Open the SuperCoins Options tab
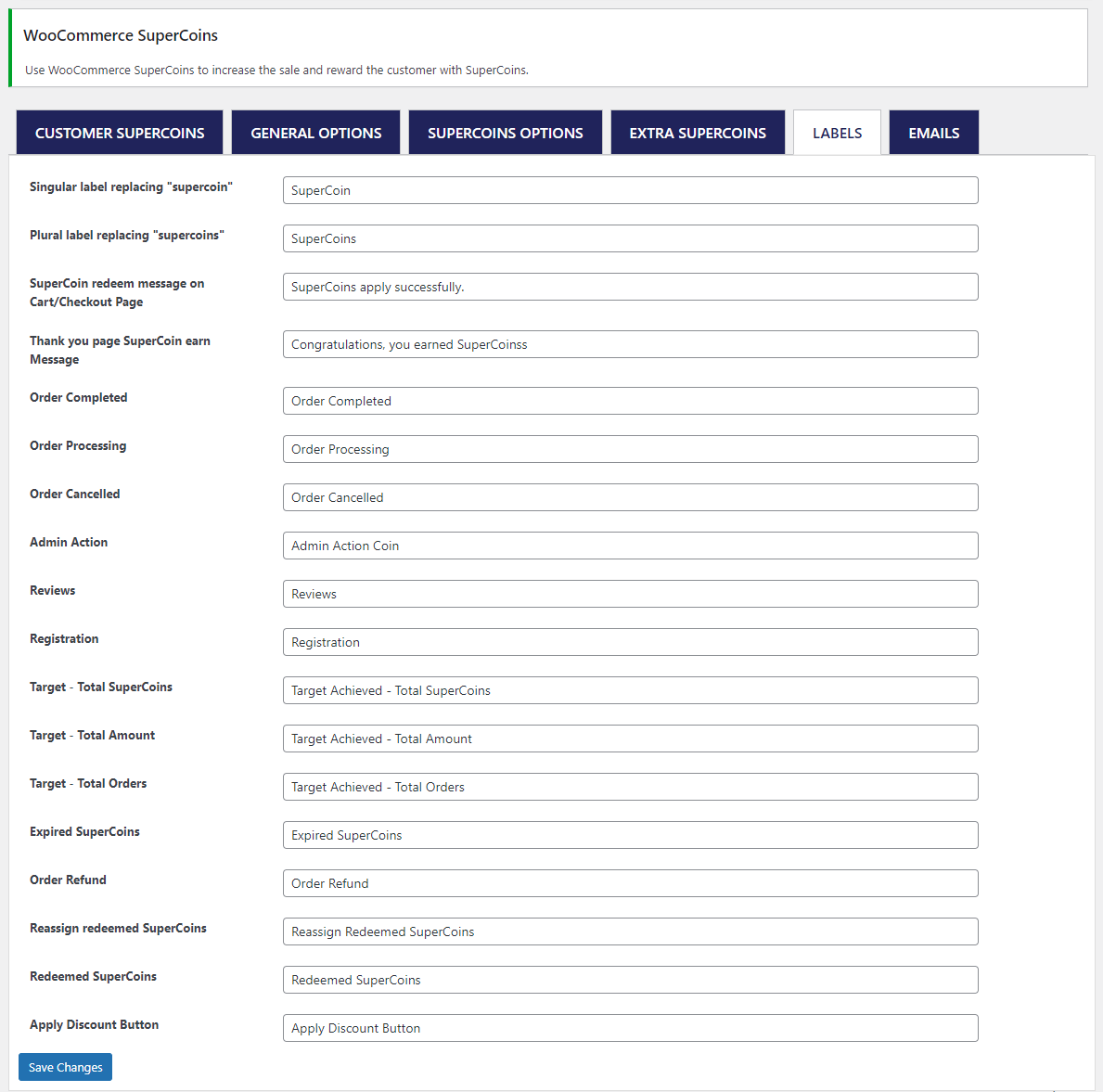This screenshot has width=1103, height=1092. (505, 133)
